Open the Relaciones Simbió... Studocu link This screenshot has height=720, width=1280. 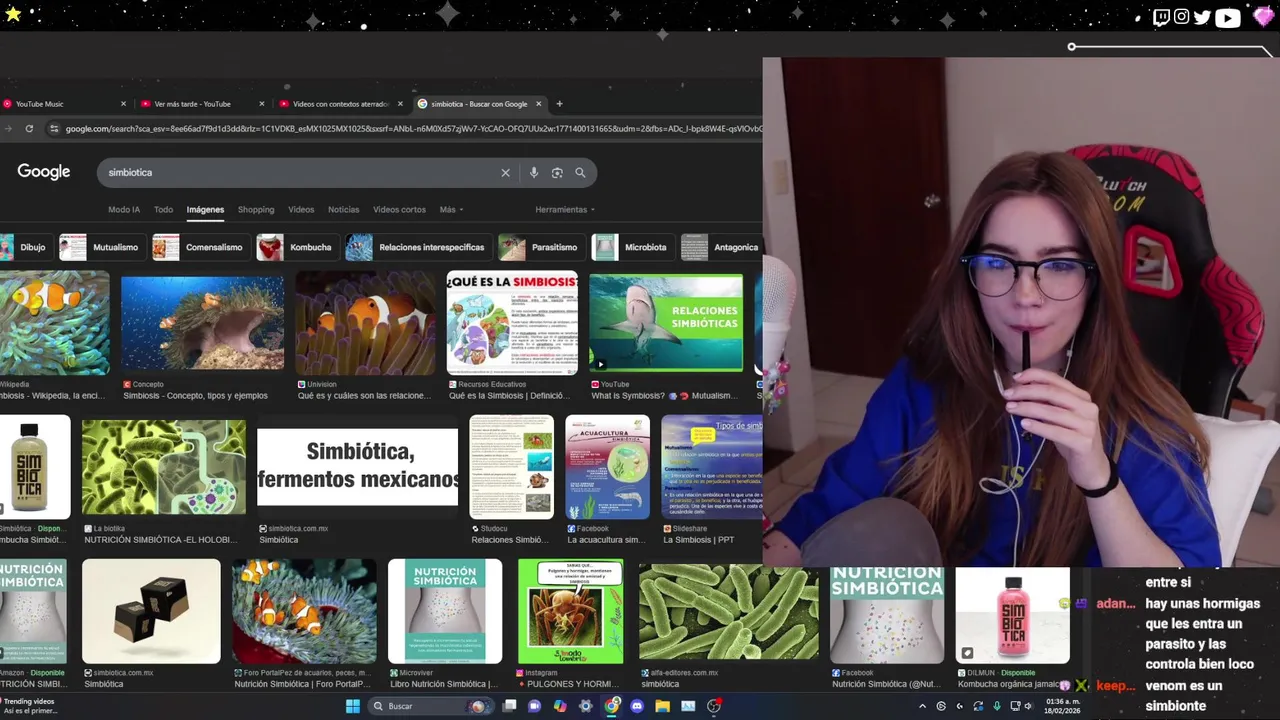click(510, 540)
